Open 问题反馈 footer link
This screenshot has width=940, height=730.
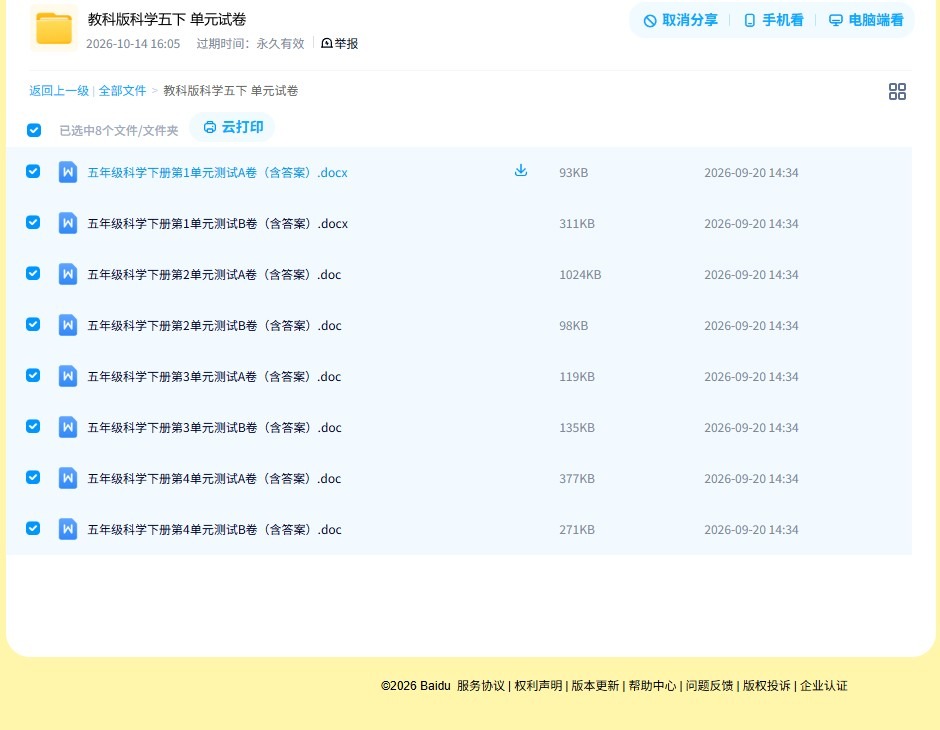(709, 686)
